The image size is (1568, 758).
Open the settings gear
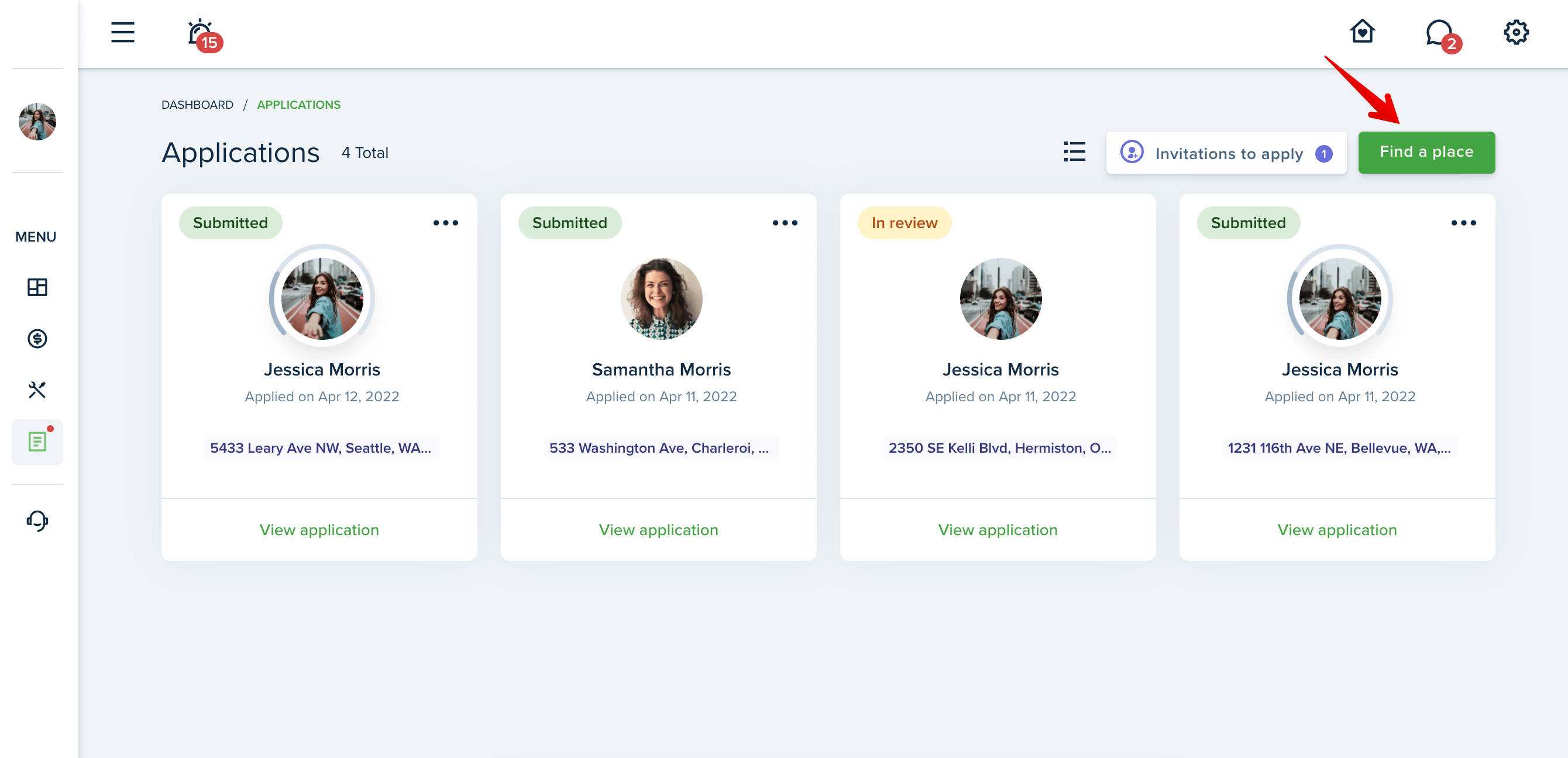pos(1516,32)
